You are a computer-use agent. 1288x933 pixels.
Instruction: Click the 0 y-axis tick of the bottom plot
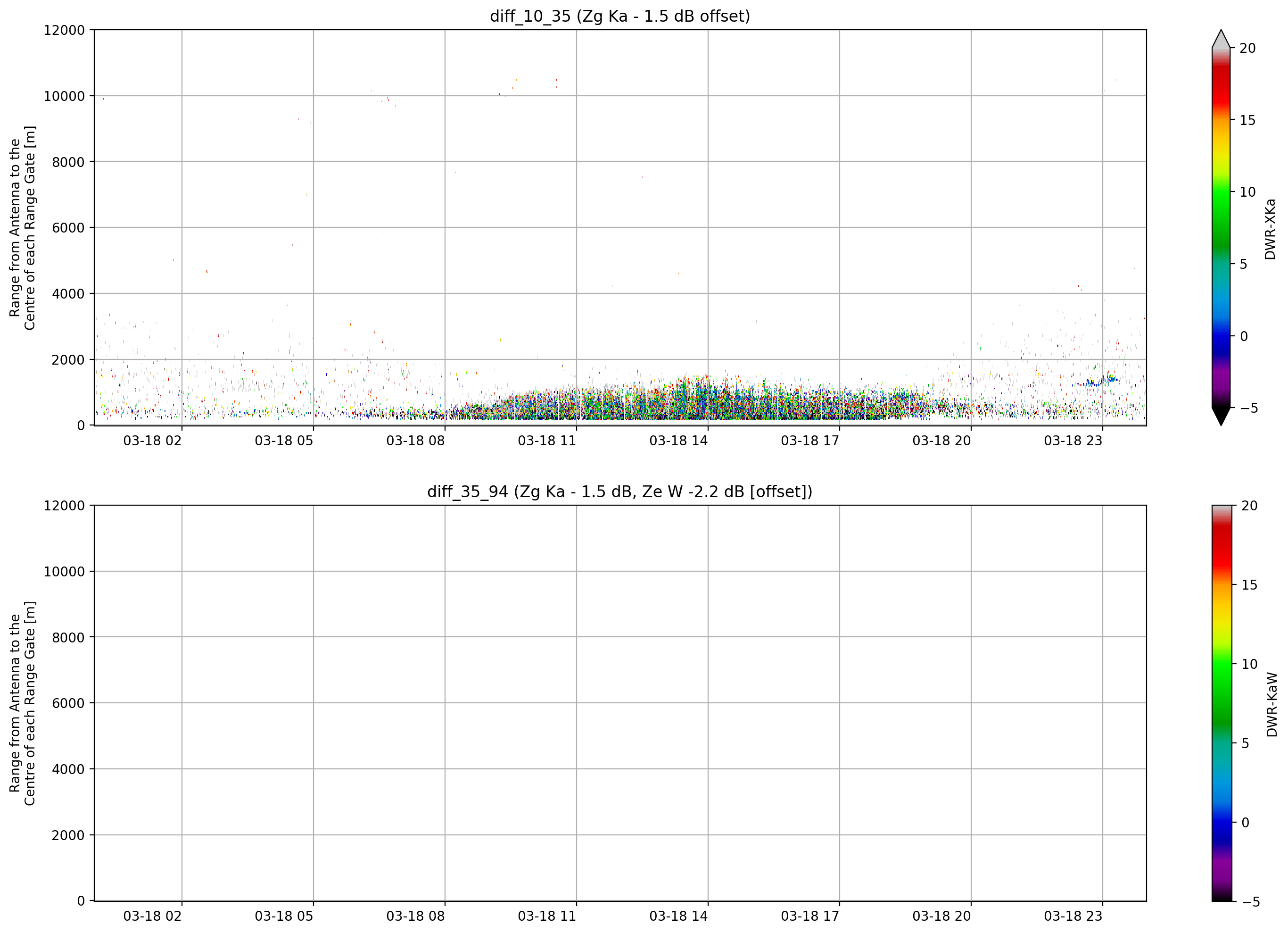(x=81, y=901)
